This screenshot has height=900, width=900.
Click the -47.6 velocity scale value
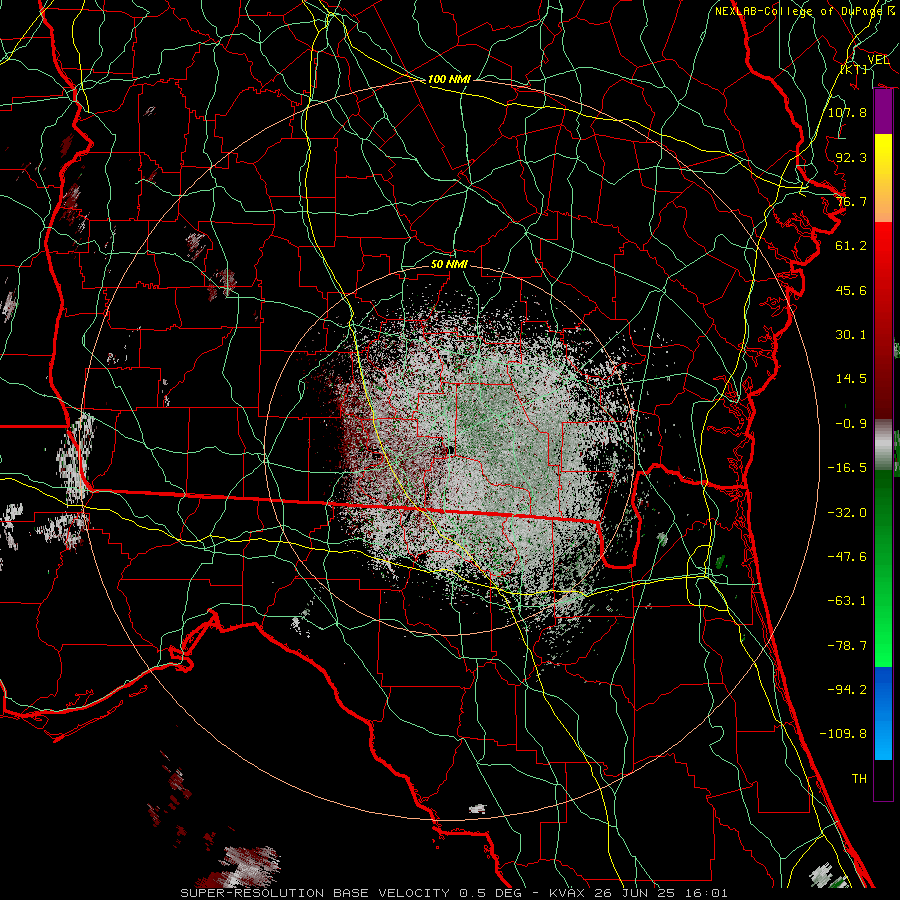coord(847,557)
